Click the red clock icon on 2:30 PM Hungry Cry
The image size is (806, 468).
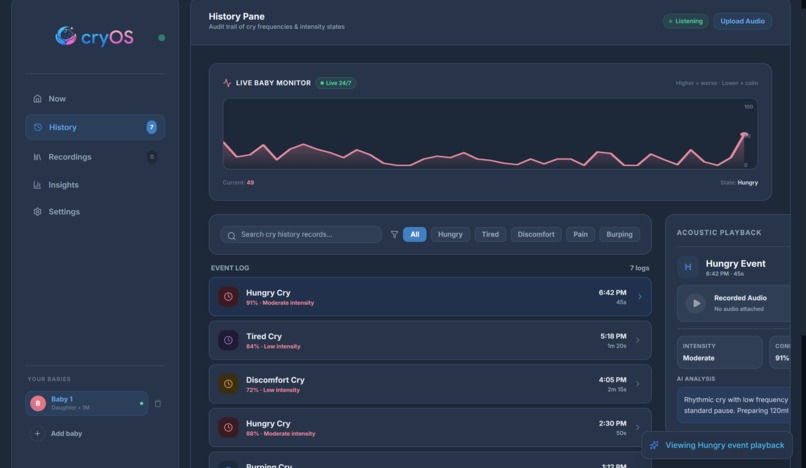point(228,427)
